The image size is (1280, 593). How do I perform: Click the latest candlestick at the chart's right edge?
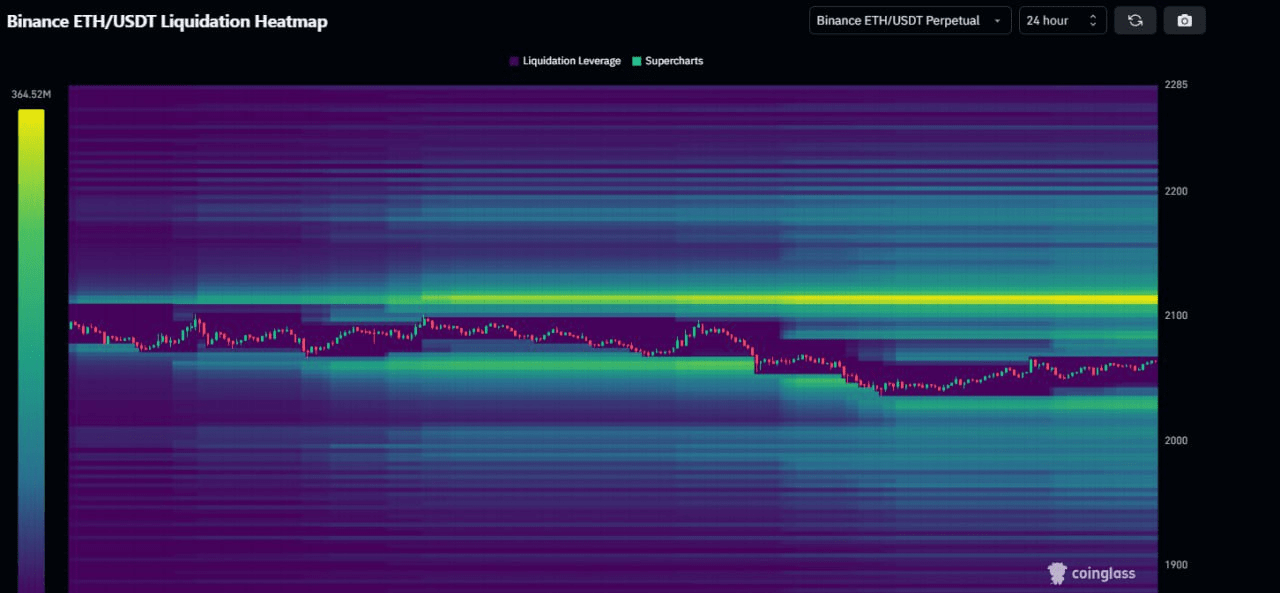pos(1154,362)
